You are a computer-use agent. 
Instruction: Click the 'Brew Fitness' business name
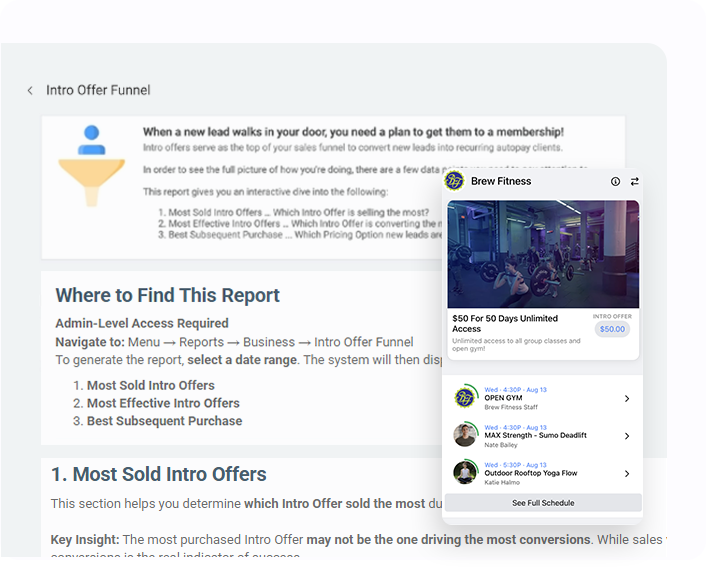coord(501,181)
